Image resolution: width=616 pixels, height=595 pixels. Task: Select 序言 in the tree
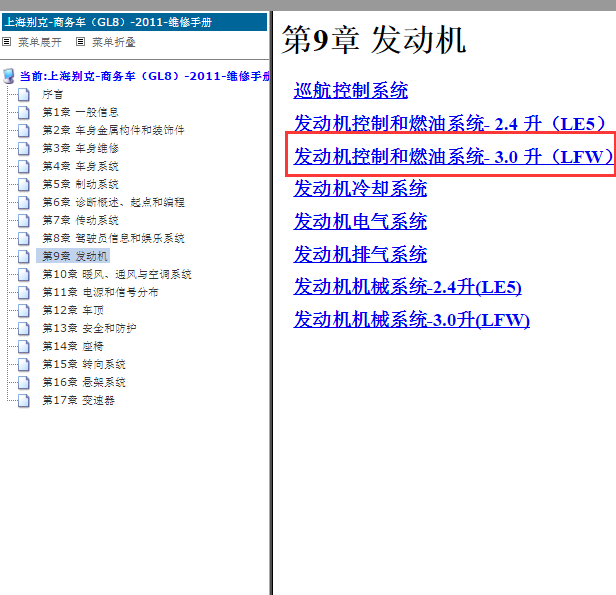tap(53, 94)
